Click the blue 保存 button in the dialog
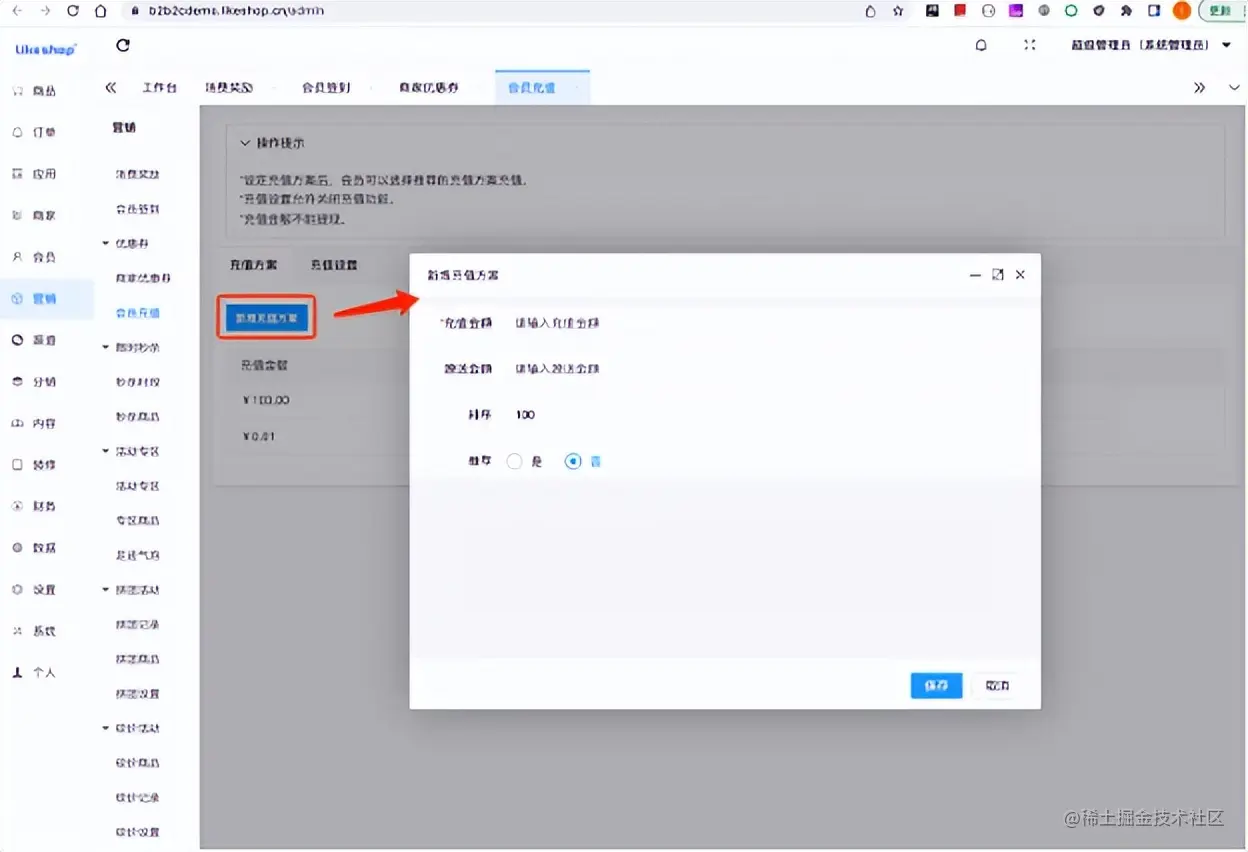Viewport: 1248px width, 852px height. pyautogui.click(x=936, y=686)
